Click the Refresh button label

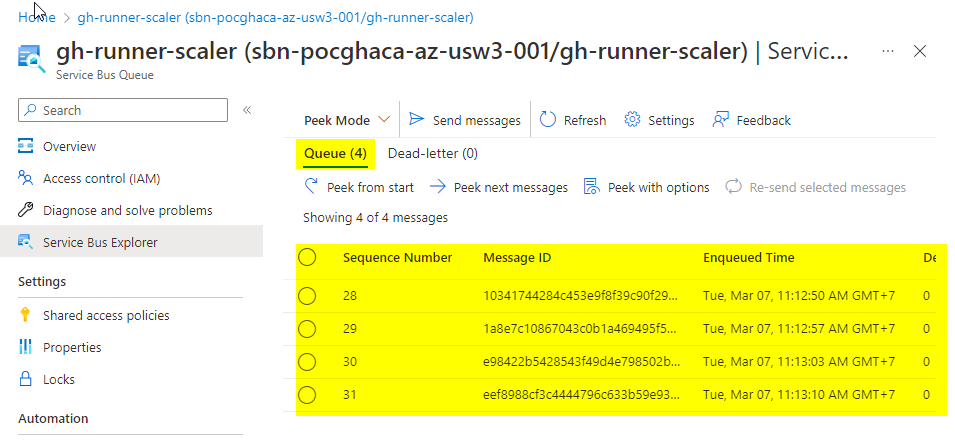[585, 120]
